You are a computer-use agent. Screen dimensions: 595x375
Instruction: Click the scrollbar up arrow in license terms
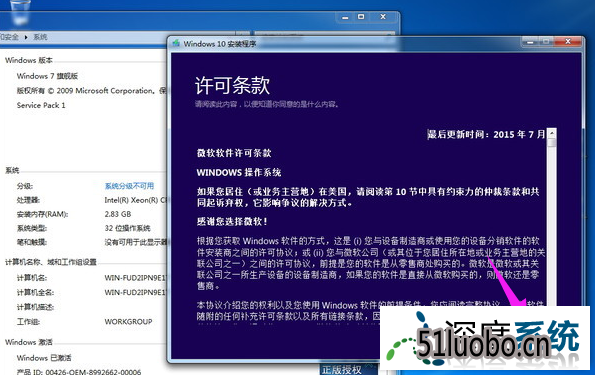point(552,133)
